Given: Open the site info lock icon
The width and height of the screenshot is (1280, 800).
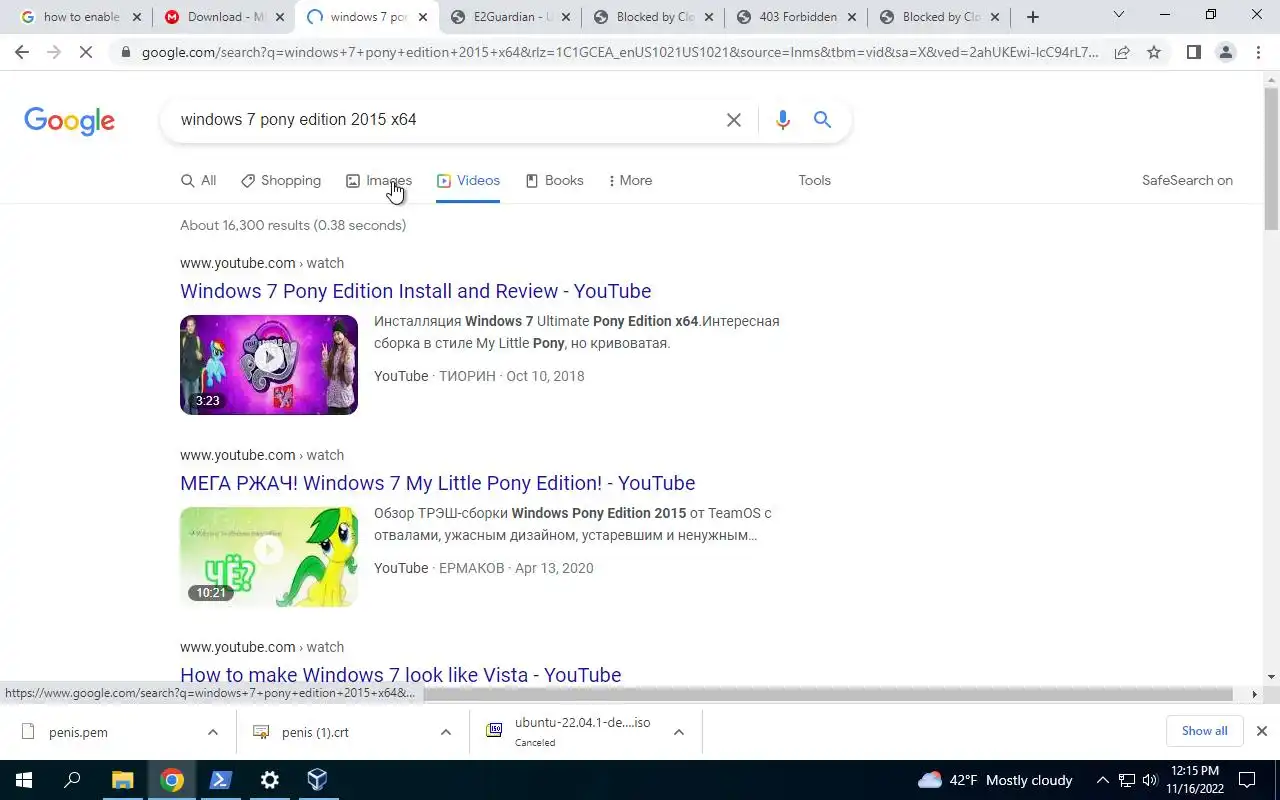Looking at the screenshot, I should (x=126, y=52).
